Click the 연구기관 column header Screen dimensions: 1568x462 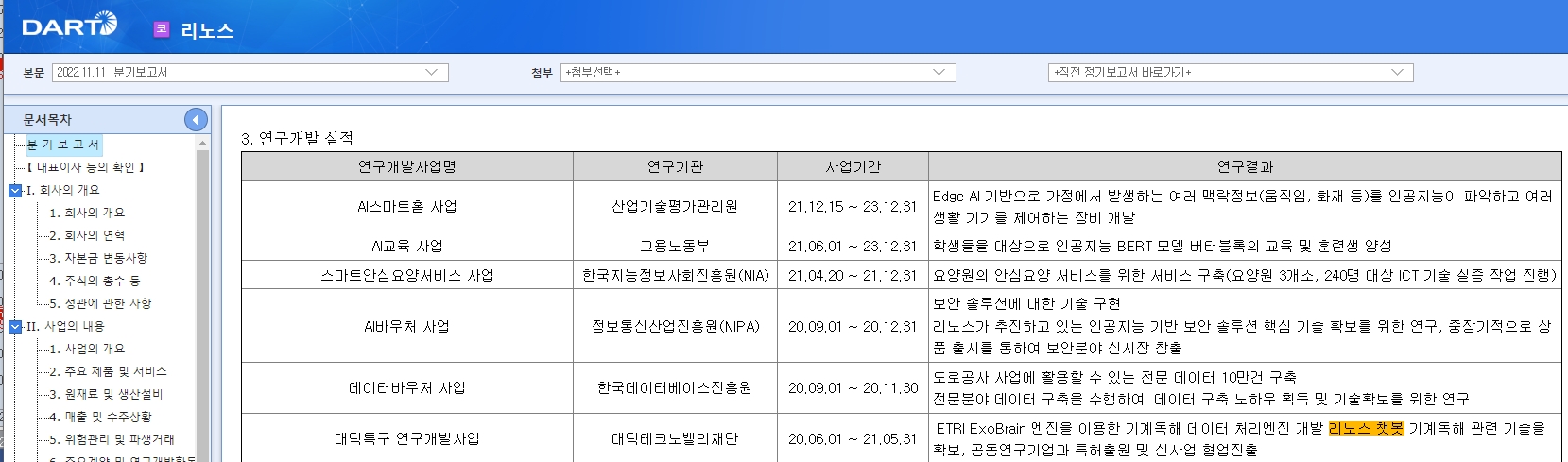pos(675,166)
